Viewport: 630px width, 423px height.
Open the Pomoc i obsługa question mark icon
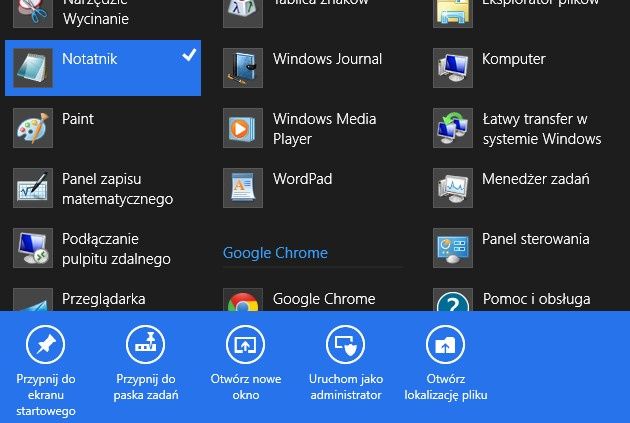tap(453, 300)
